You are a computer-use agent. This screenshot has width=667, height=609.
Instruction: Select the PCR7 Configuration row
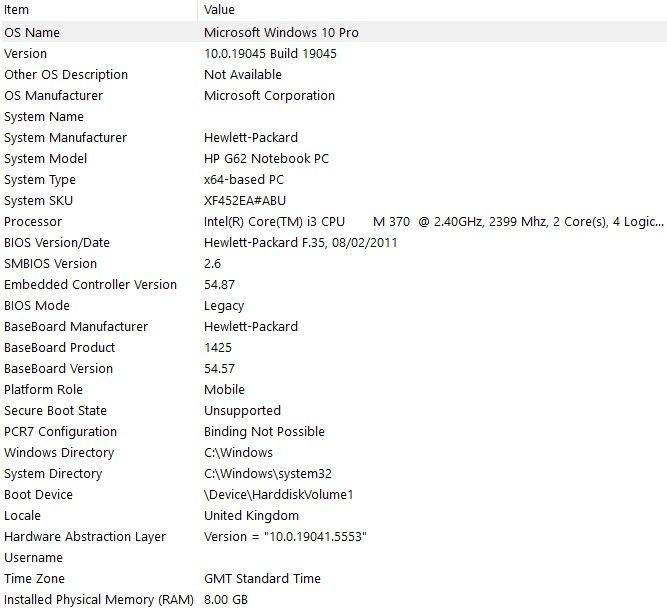334,432
